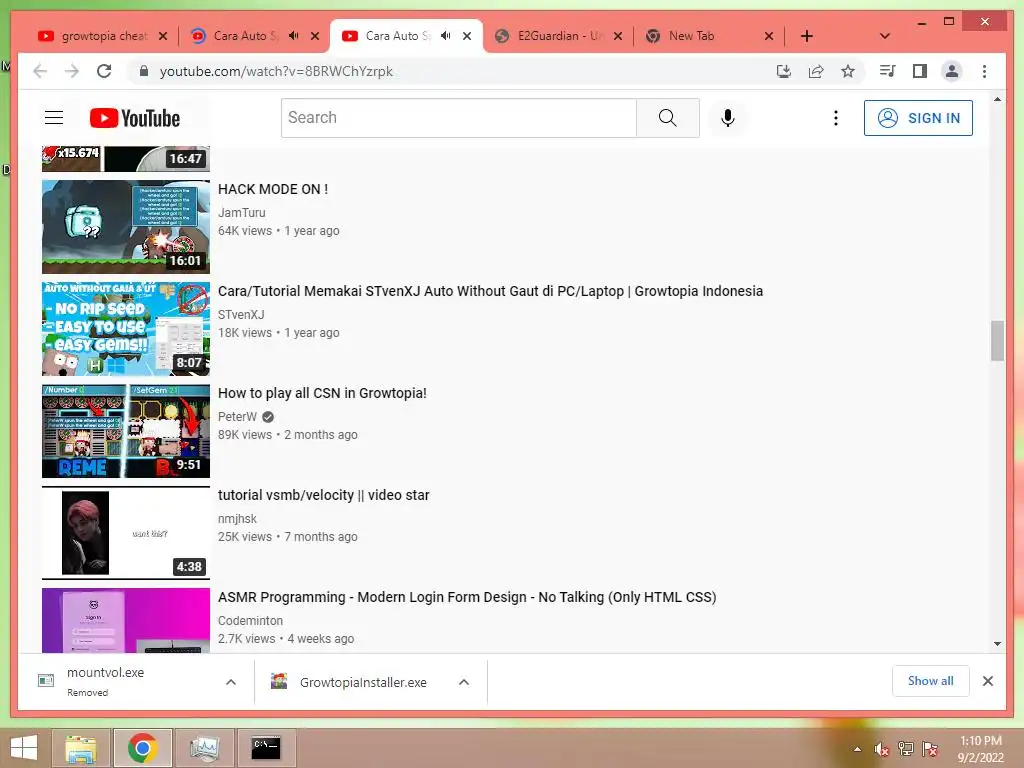The image size is (1024, 768).
Task: Show hidden tray icons arrow
Action: (x=857, y=749)
